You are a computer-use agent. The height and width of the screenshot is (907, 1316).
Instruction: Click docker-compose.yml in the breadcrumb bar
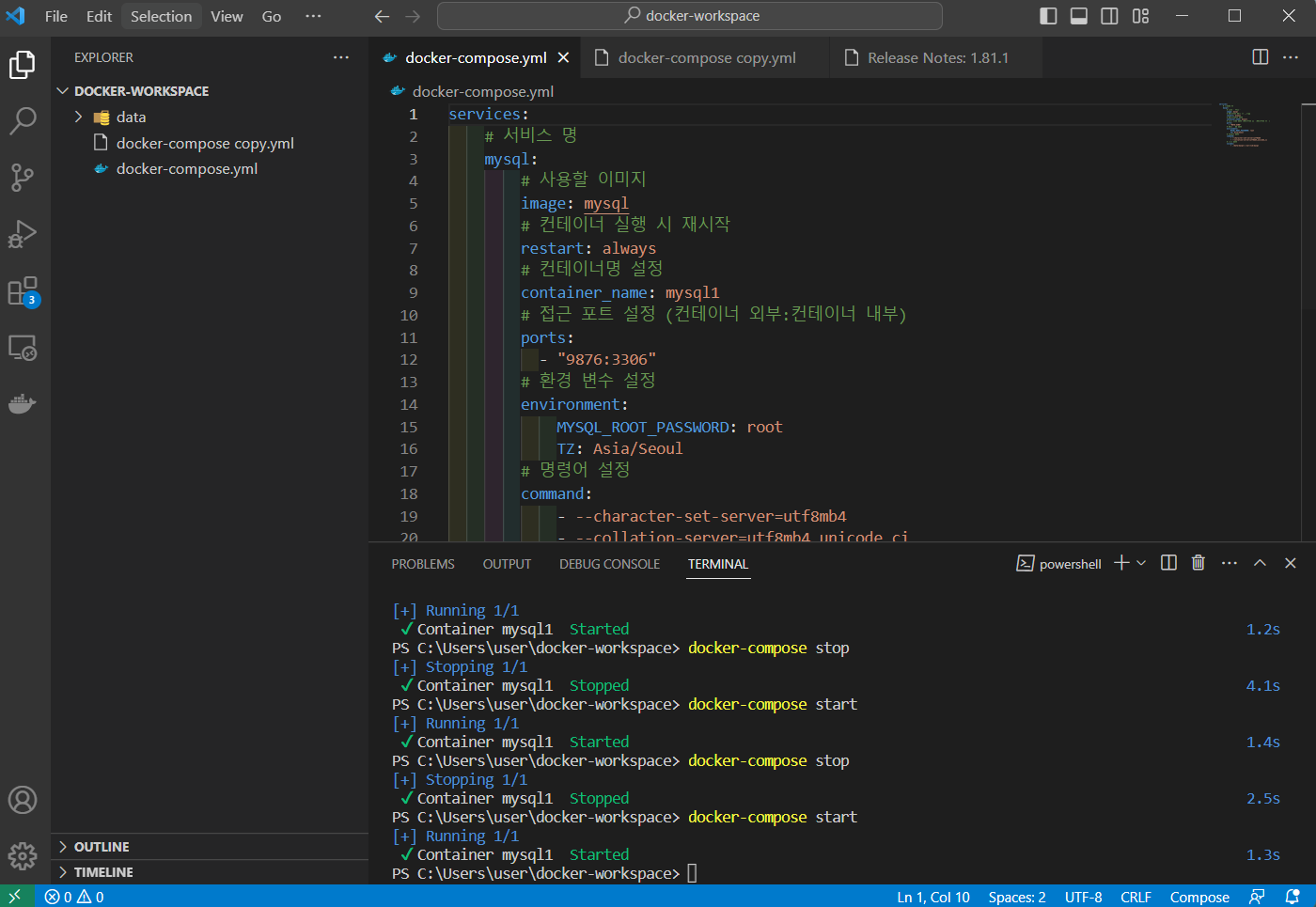click(x=483, y=91)
